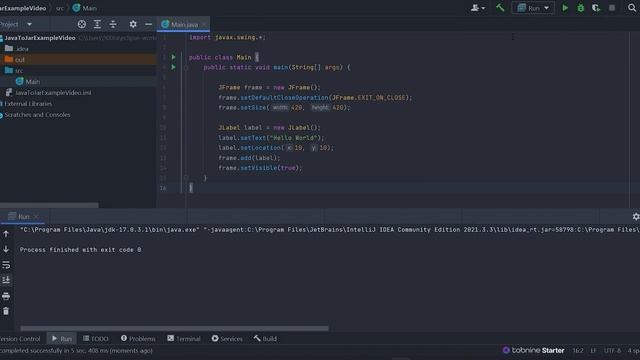Click run gutter arrow beside class Main

click(x=173, y=57)
